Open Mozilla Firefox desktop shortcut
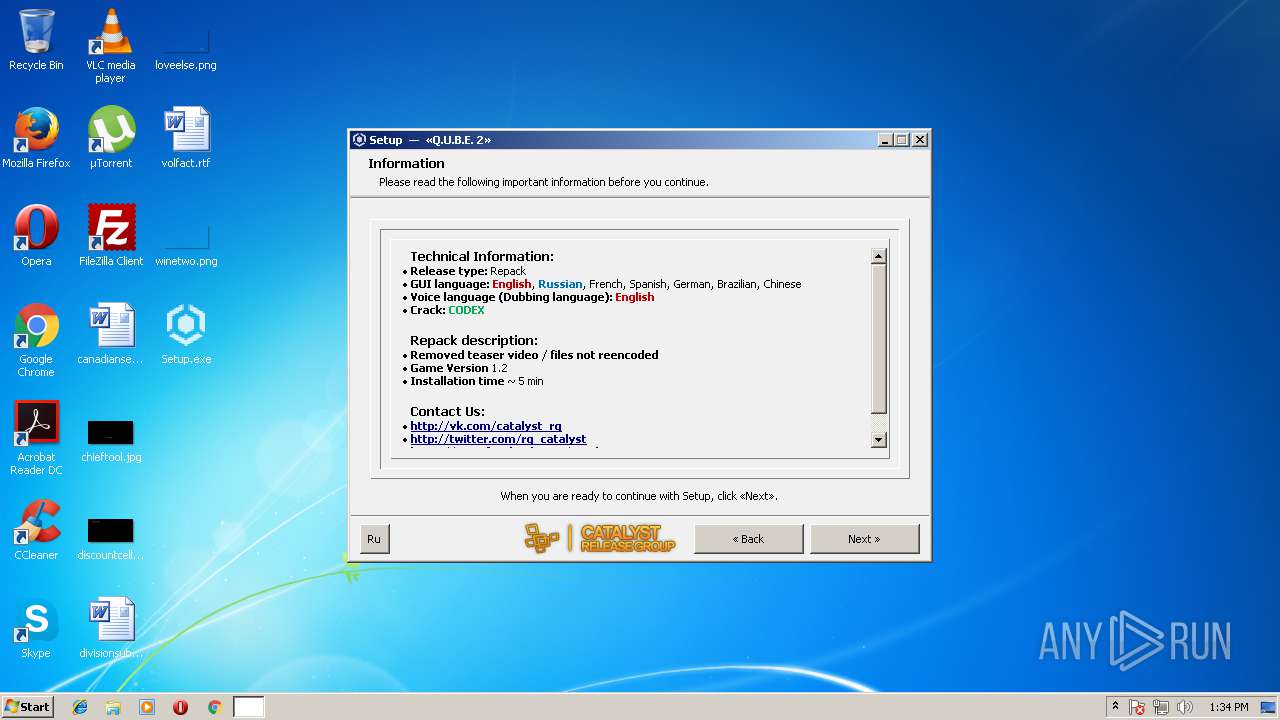 (x=36, y=138)
